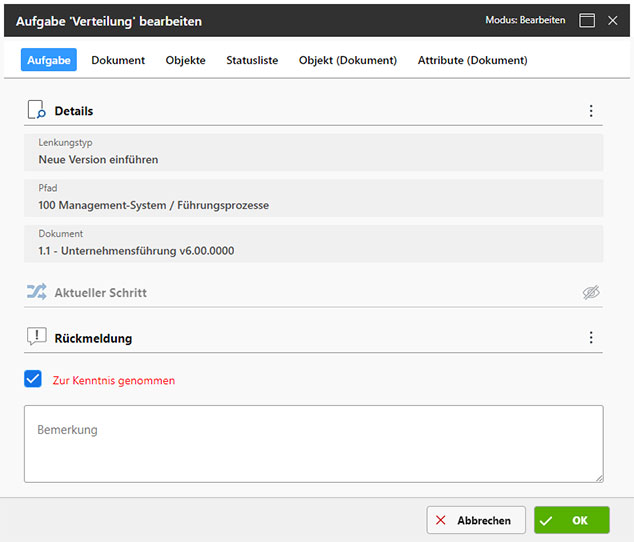Open the Attribute (Dokument) tab
Image resolution: width=634 pixels, height=542 pixels.
pyautogui.click(x=472, y=60)
